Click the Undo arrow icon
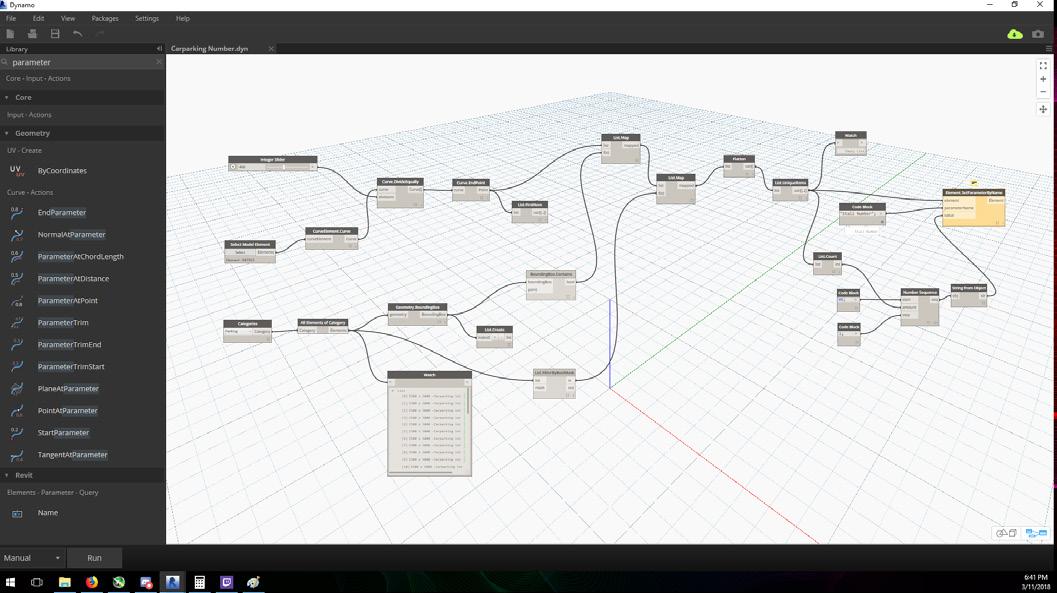This screenshot has width=1057, height=593. click(78, 34)
